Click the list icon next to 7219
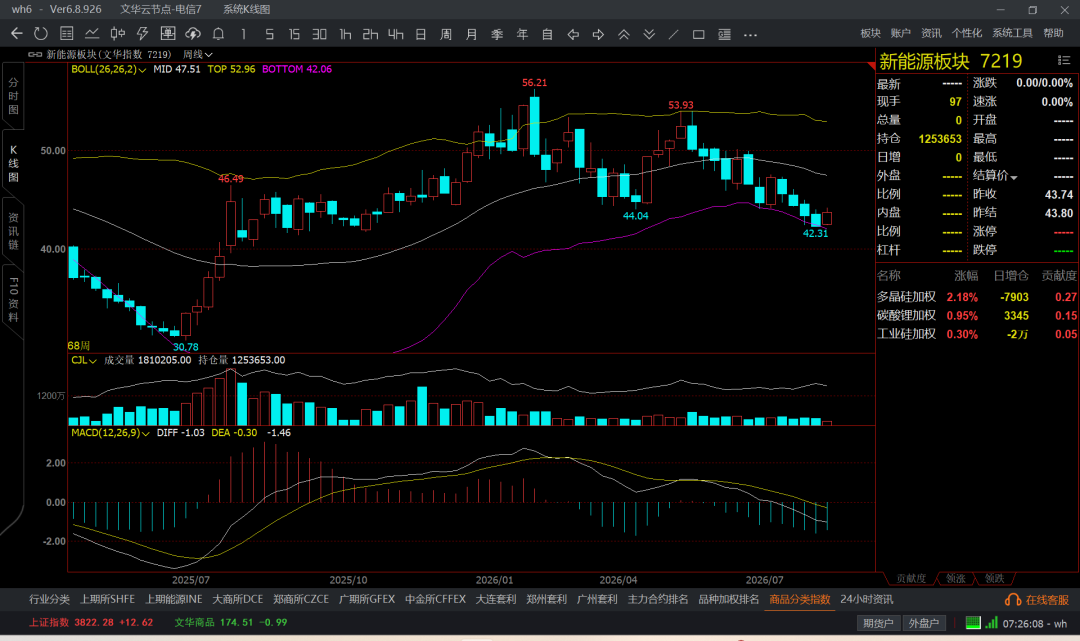This screenshot has width=1080, height=641. 1063,61
